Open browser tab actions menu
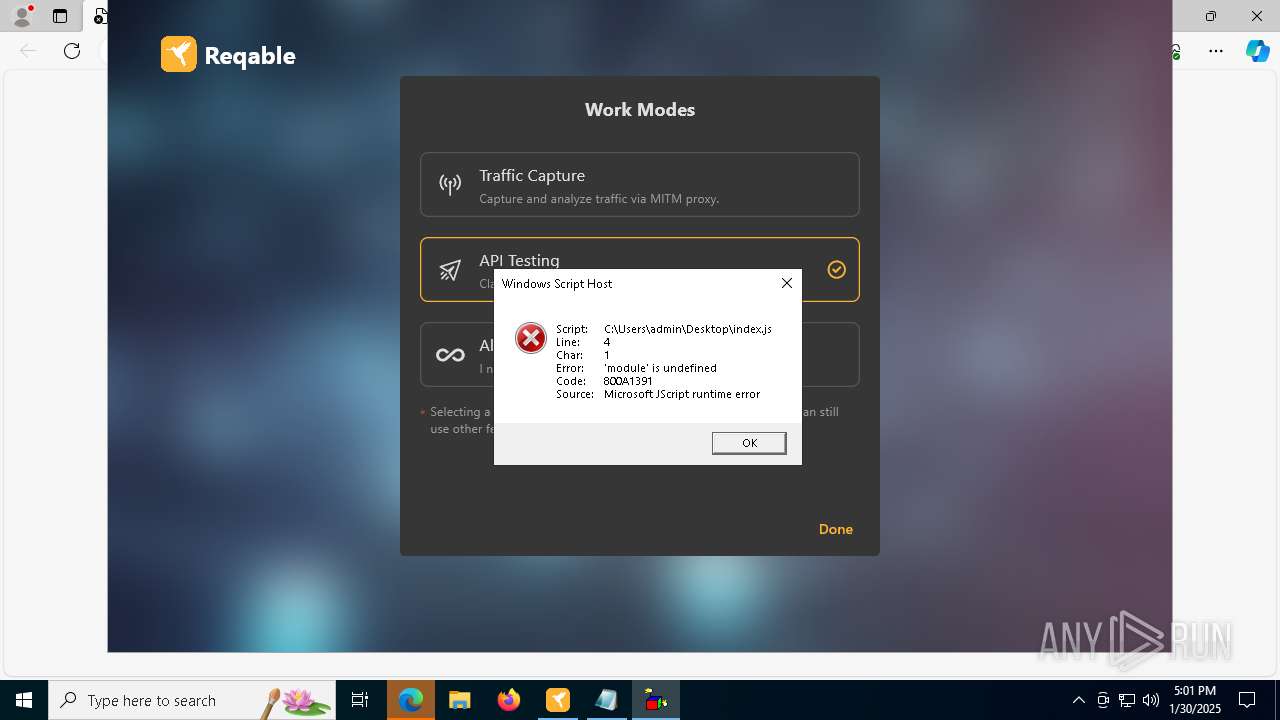 pos(60,16)
